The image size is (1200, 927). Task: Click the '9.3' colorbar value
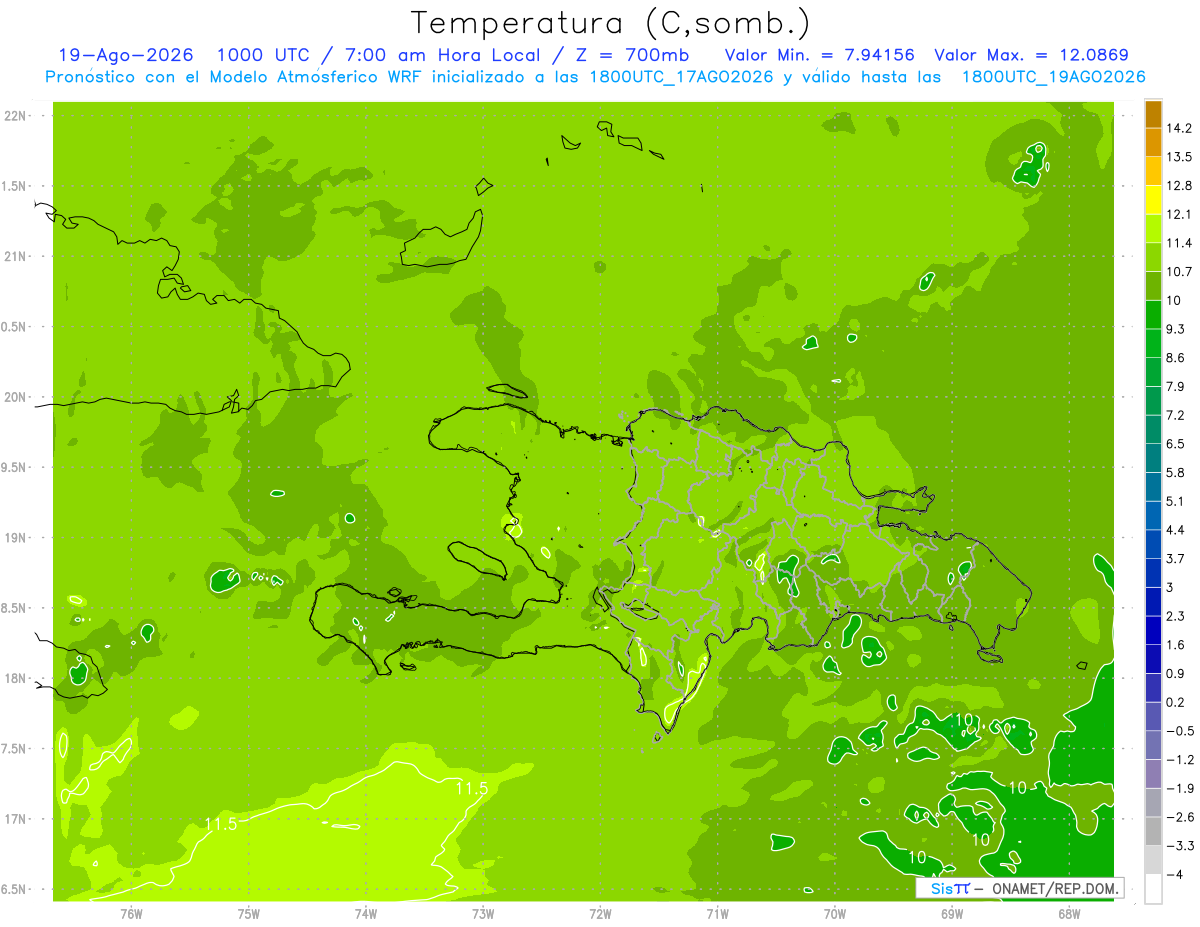tap(1176, 329)
